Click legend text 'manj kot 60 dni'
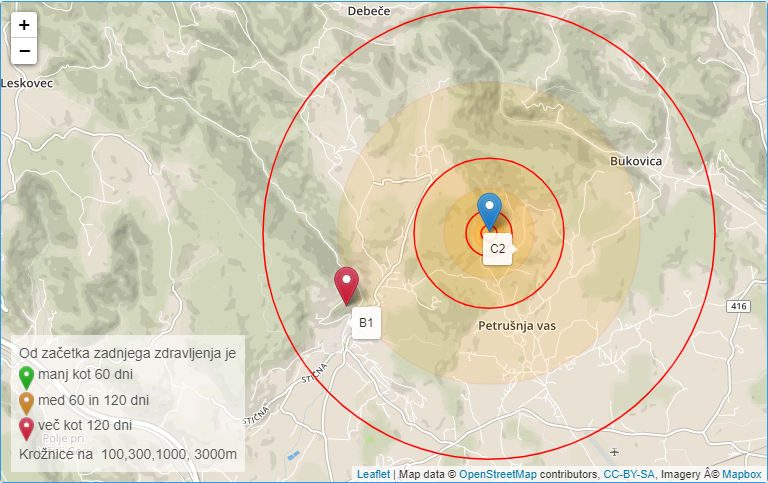This screenshot has height=483, width=768. 85,374
